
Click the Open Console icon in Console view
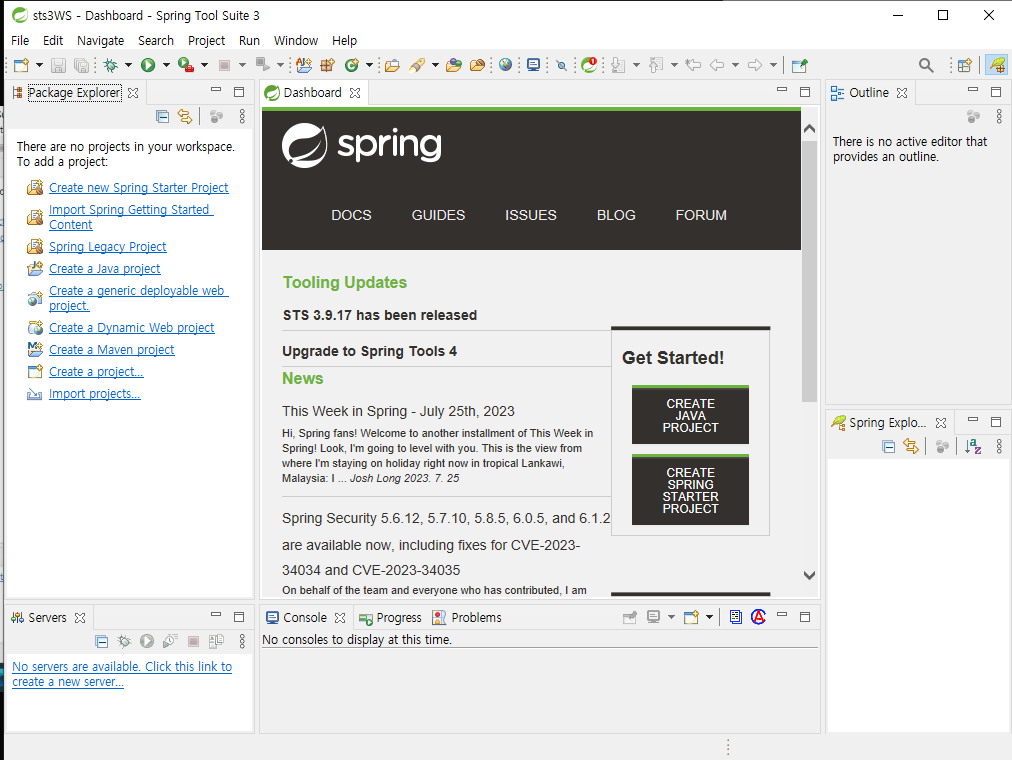[691, 617]
